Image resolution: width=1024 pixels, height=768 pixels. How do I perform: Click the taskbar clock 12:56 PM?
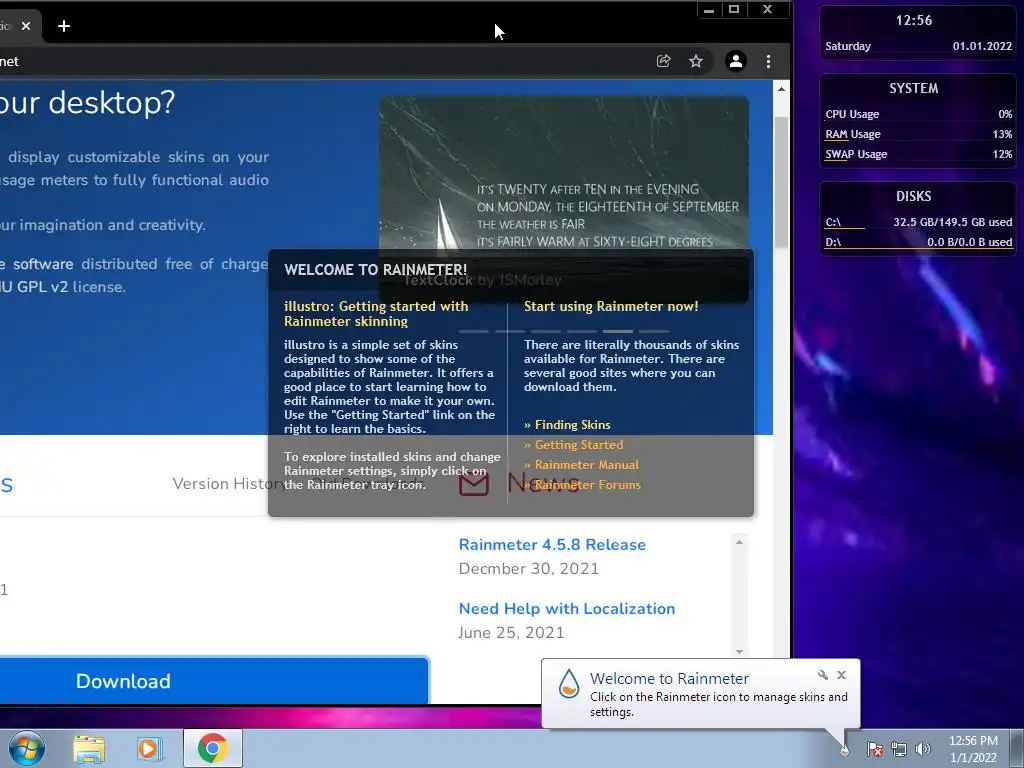point(973,749)
